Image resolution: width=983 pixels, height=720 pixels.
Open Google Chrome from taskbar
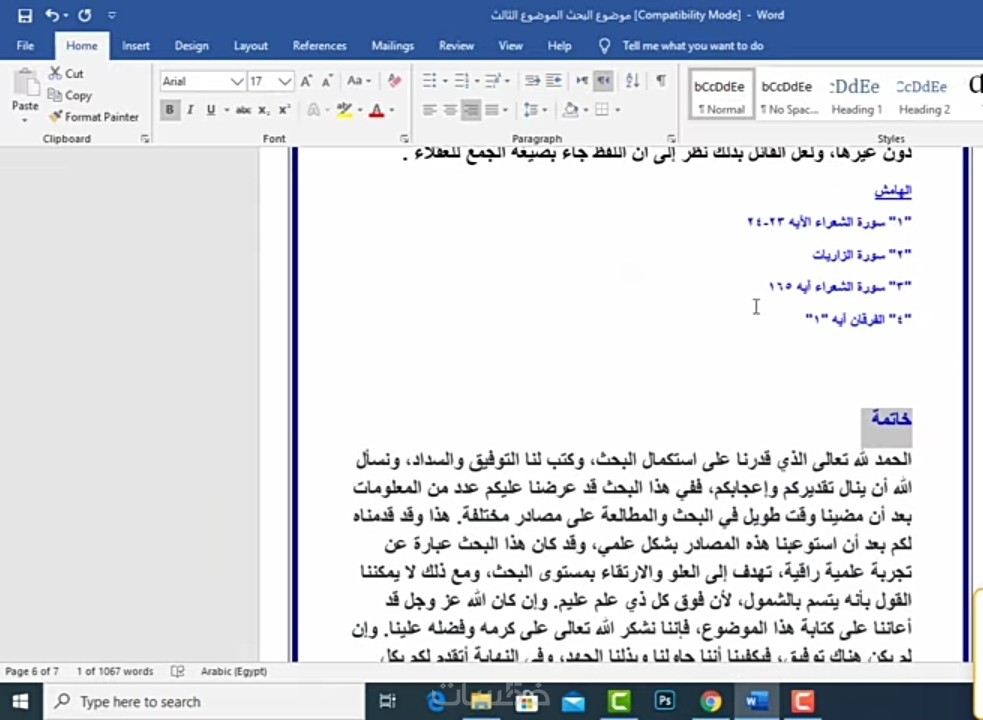pos(711,701)
